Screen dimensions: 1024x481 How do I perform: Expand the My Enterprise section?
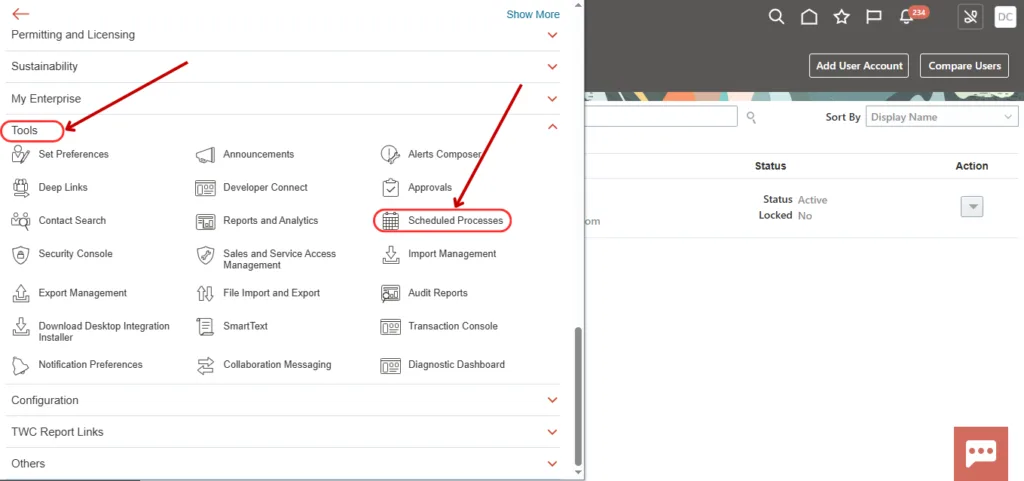click(x=552, y=99)
